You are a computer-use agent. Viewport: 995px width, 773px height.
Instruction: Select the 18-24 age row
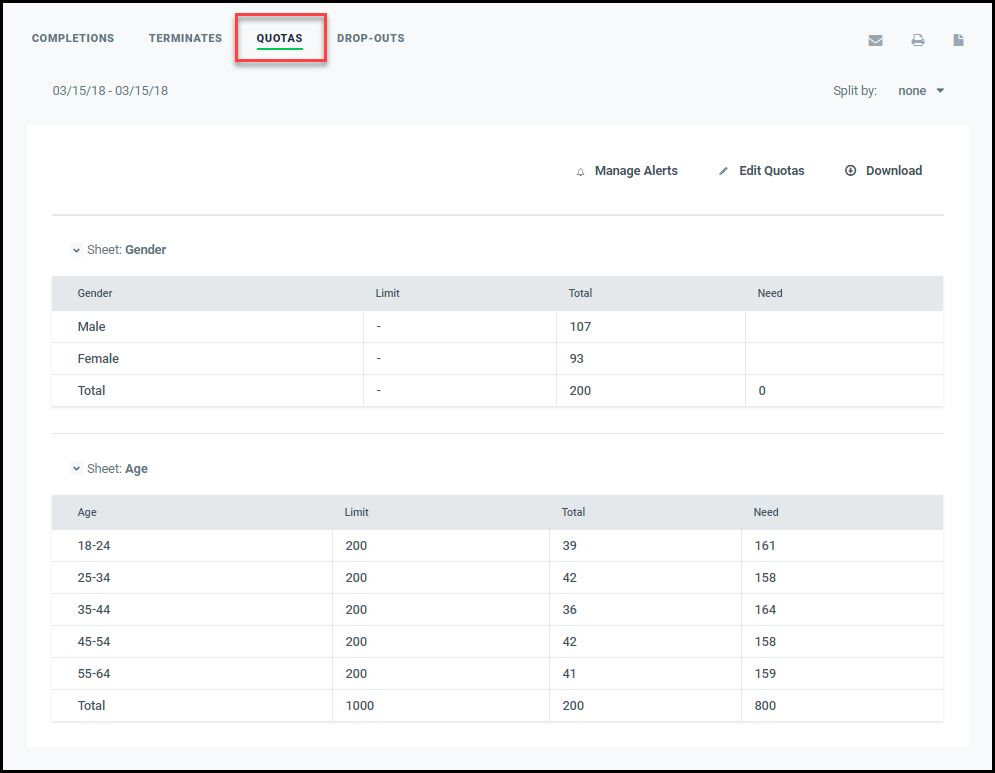coord(498,546)
